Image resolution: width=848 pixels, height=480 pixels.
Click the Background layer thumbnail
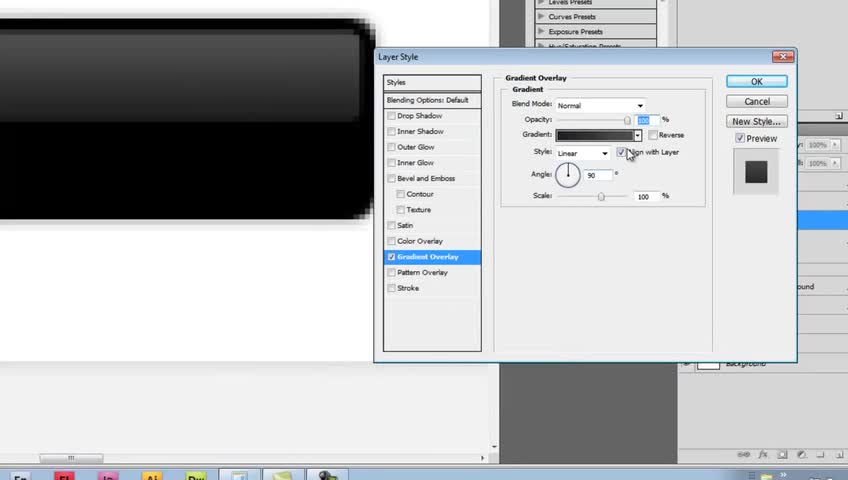tap(708, 365)
